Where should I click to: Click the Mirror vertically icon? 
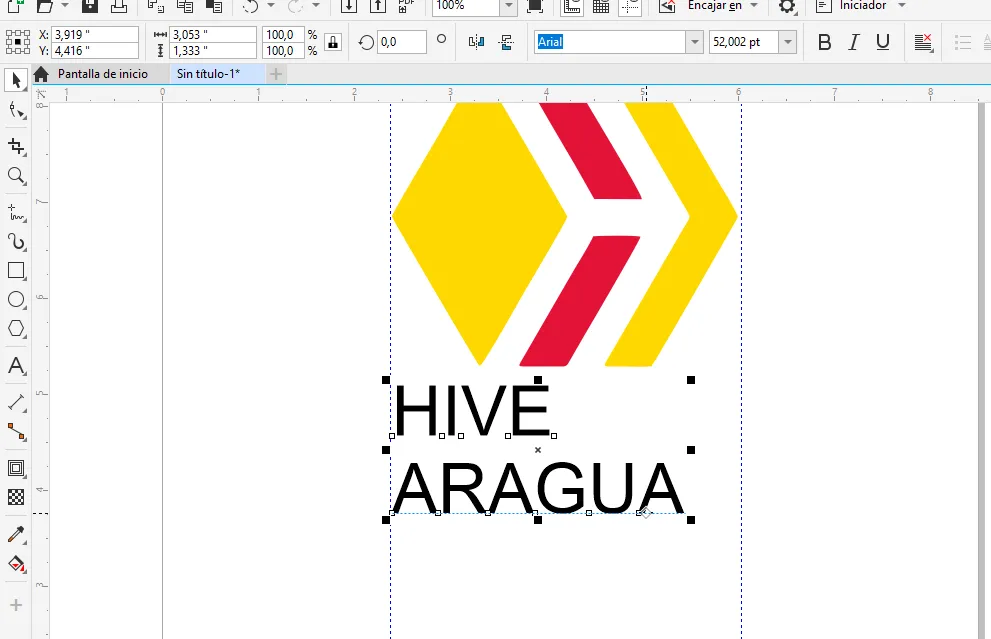pos(506,42)
